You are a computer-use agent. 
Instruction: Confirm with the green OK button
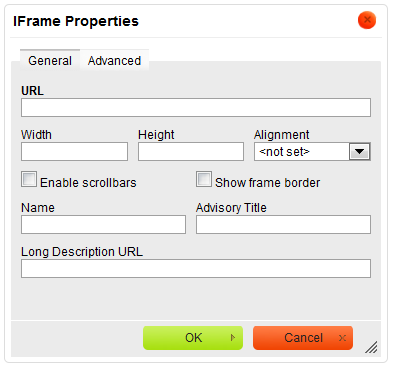coord(193,338)
